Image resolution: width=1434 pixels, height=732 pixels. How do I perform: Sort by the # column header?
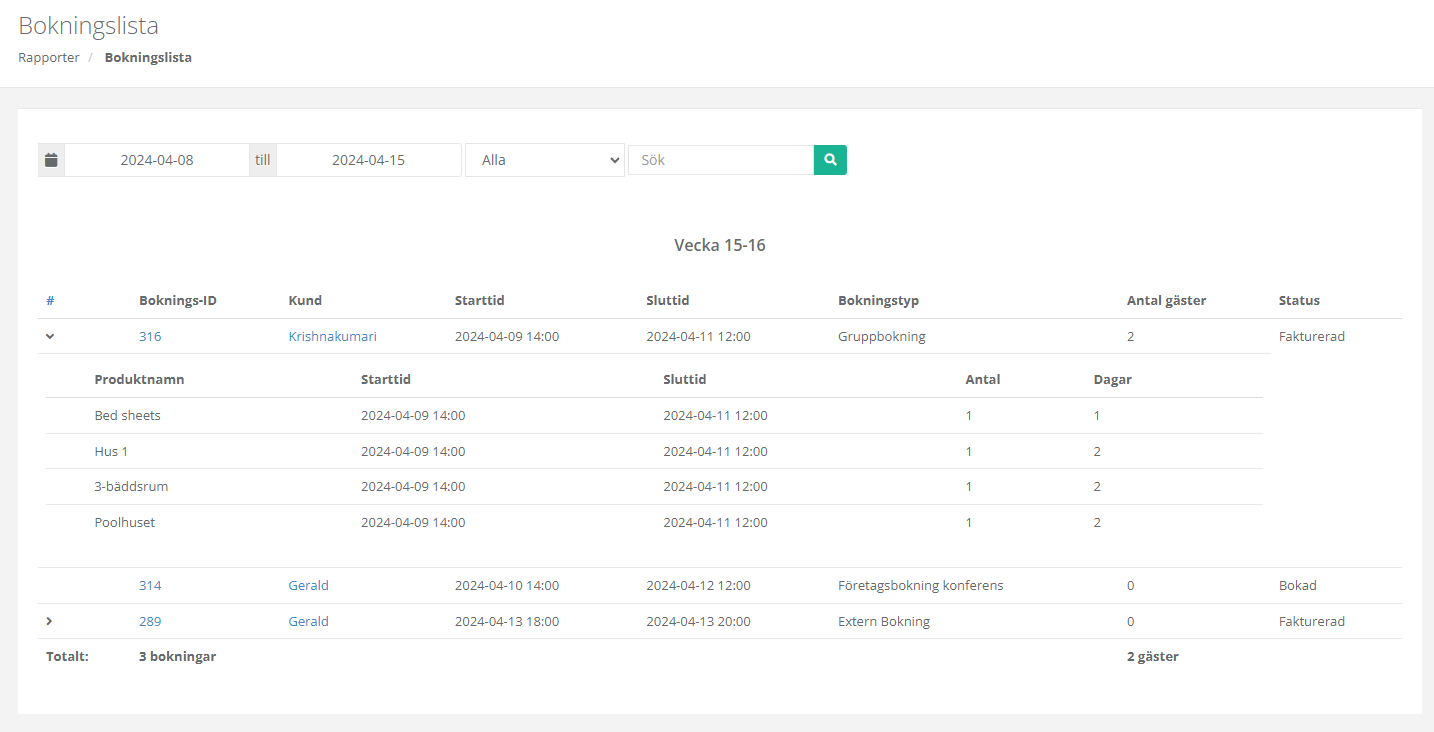[50, 301]
